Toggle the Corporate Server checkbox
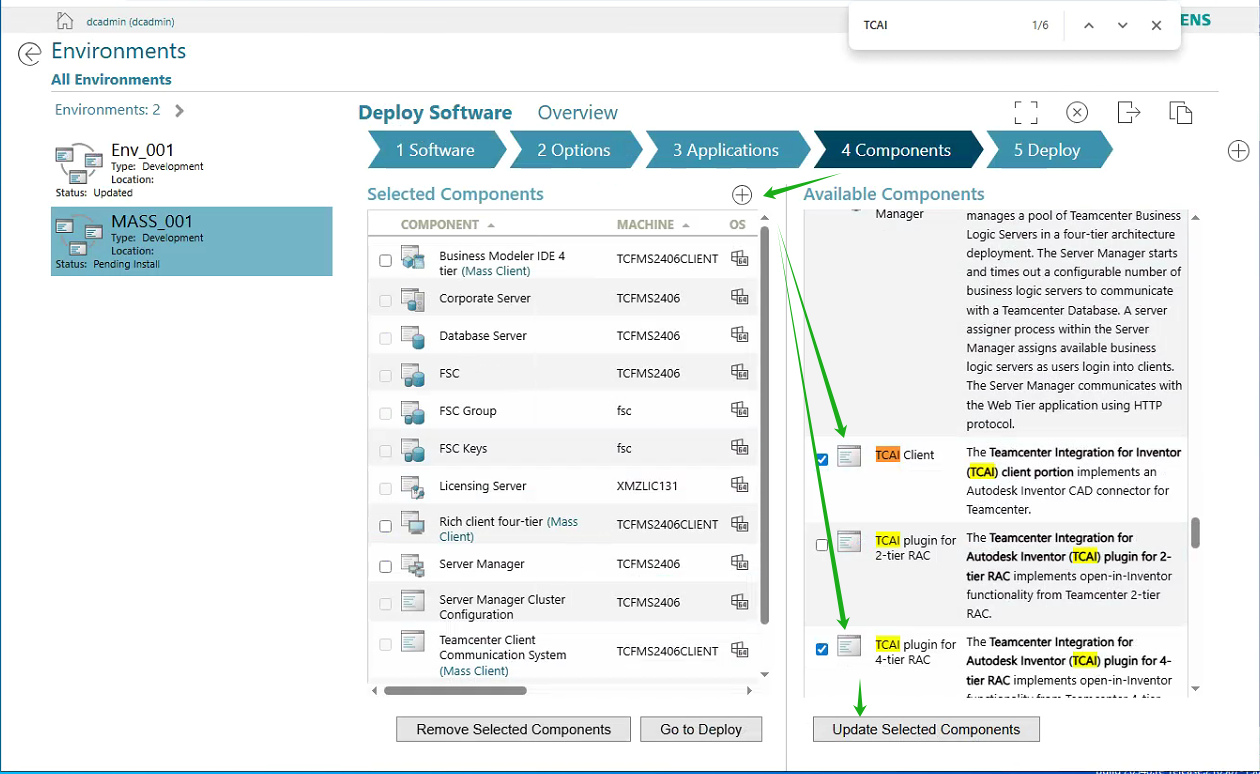This screenshot has width=1260, height=774. click(x=385, y=301)
